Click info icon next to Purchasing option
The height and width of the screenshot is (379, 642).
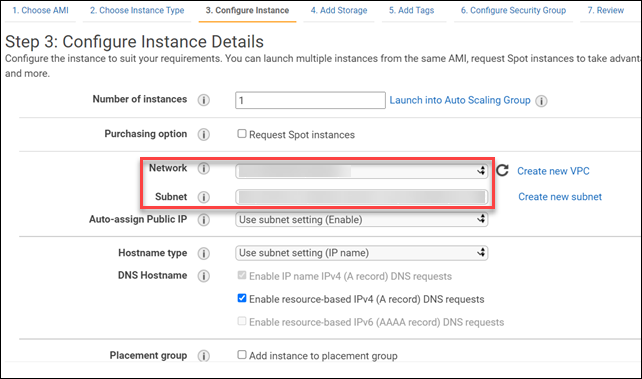203,134
